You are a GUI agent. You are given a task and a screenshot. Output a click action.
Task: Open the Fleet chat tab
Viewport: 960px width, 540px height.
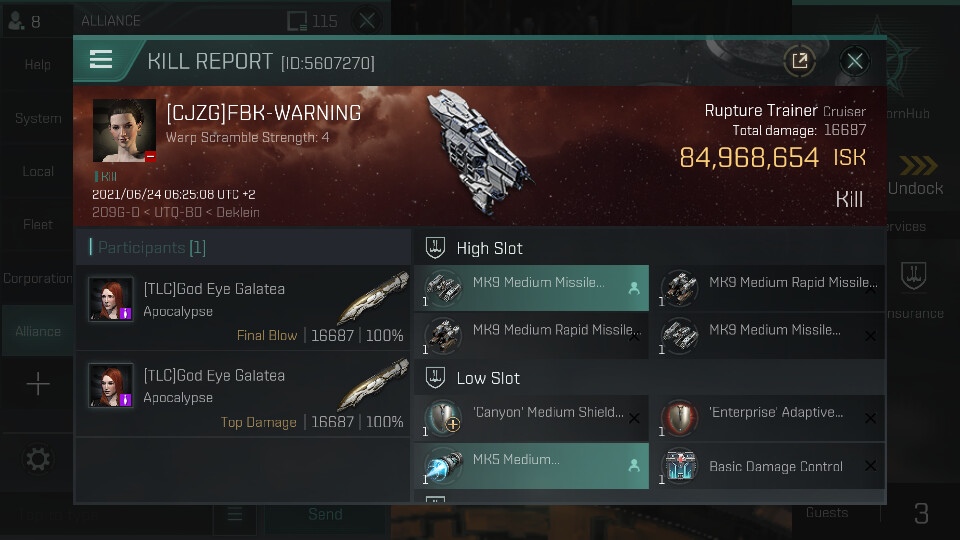tap(38, 225)
